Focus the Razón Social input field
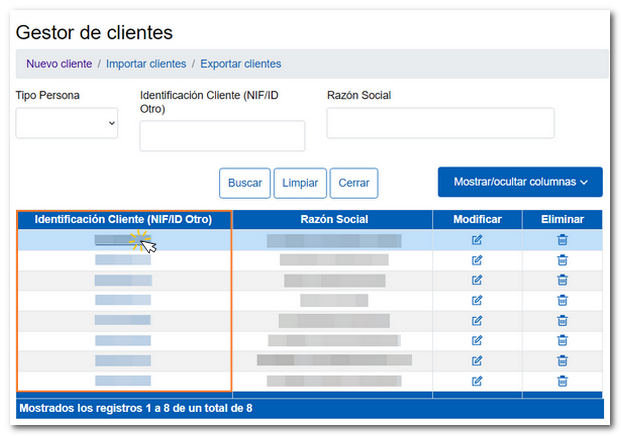Viewport: 621px width, 436px height. click(x=440, y=123)
